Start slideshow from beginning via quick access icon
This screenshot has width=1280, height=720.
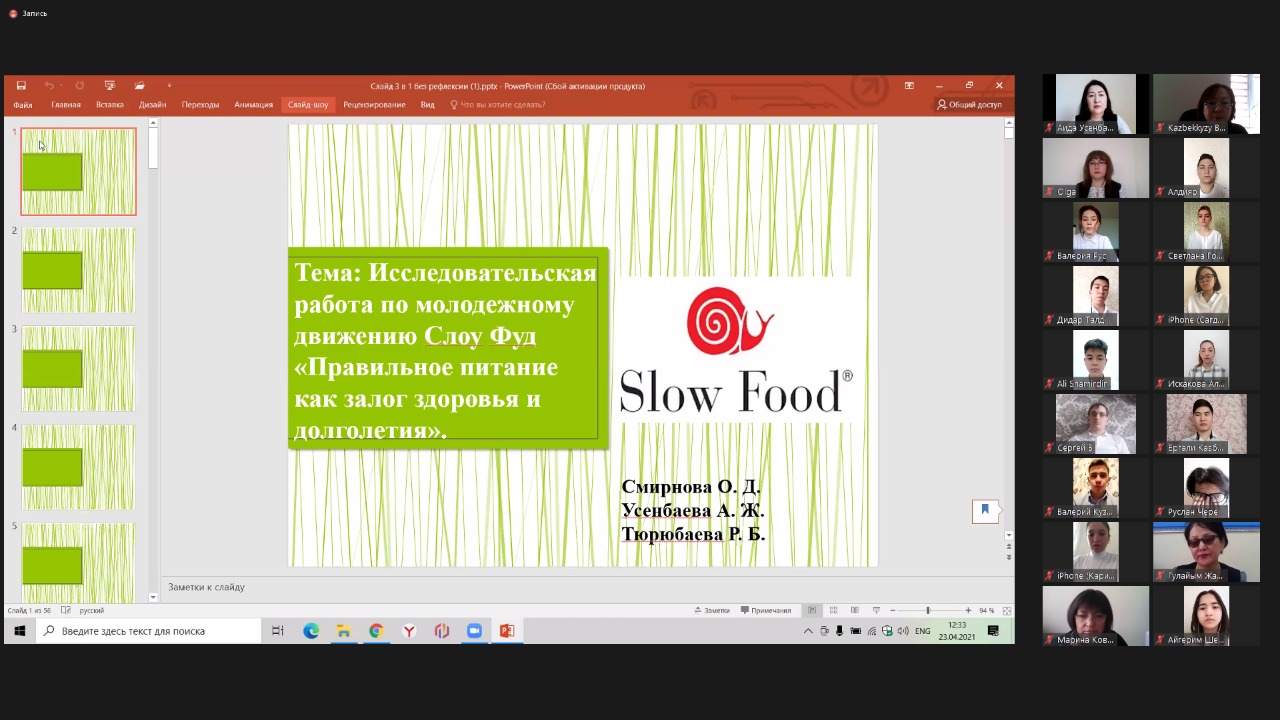pos(110,86)
